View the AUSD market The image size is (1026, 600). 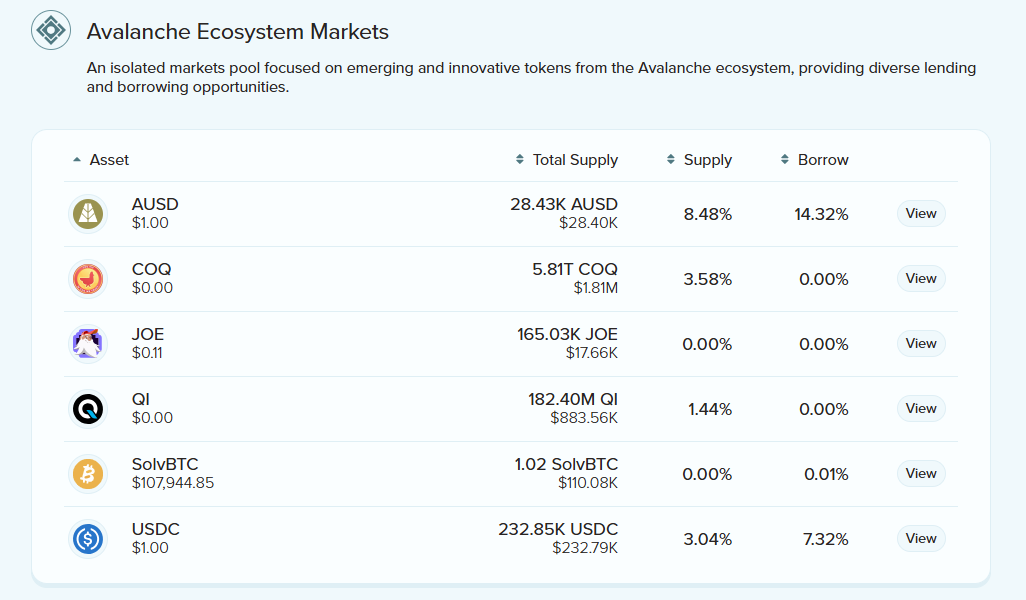[921, 213]
